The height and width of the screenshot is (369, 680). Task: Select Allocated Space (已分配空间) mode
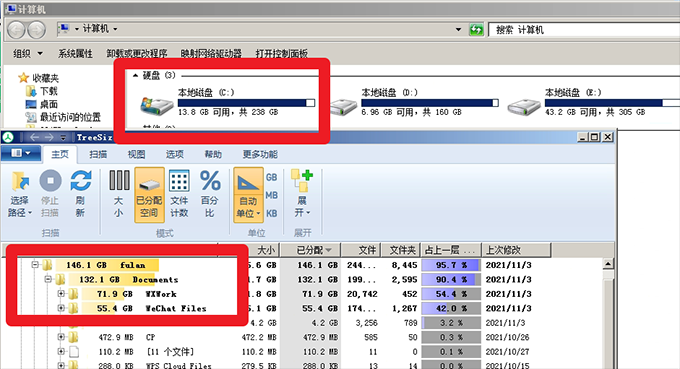click(x=149, y=195)
